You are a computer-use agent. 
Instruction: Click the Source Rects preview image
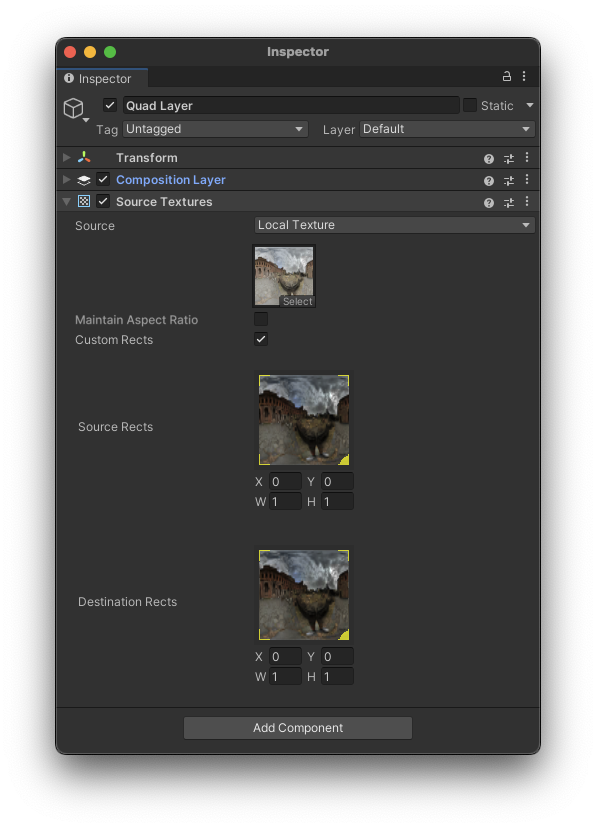coord(304,420)
